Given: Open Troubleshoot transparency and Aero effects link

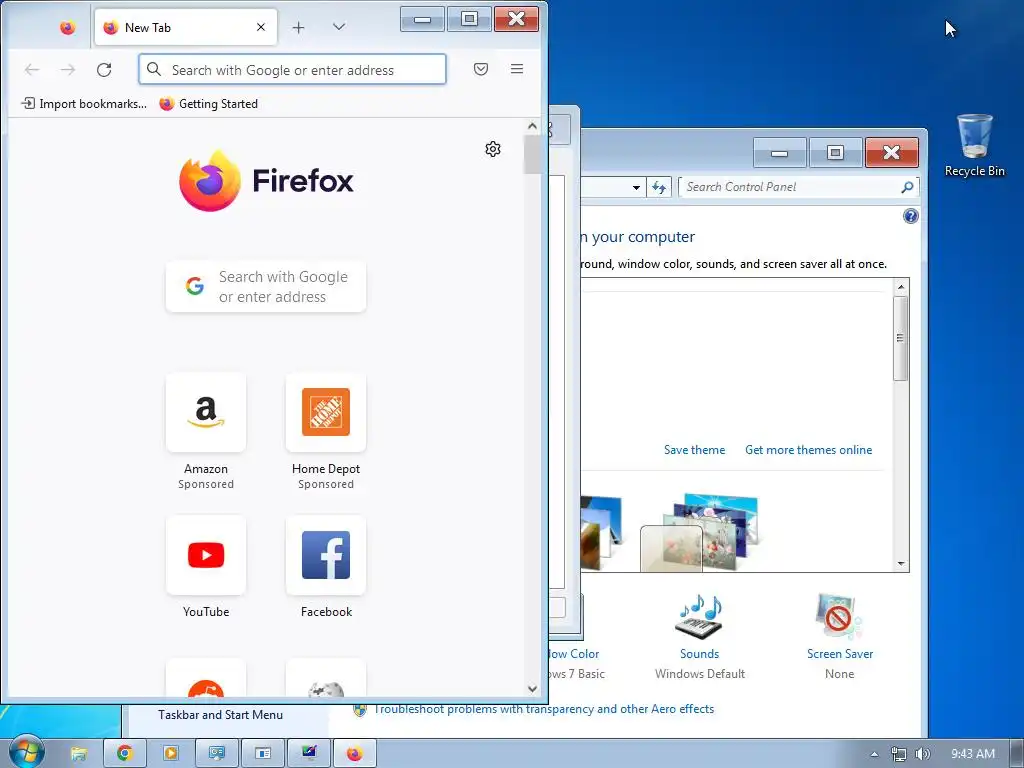Looking at the screenshot, I should 543,709.
